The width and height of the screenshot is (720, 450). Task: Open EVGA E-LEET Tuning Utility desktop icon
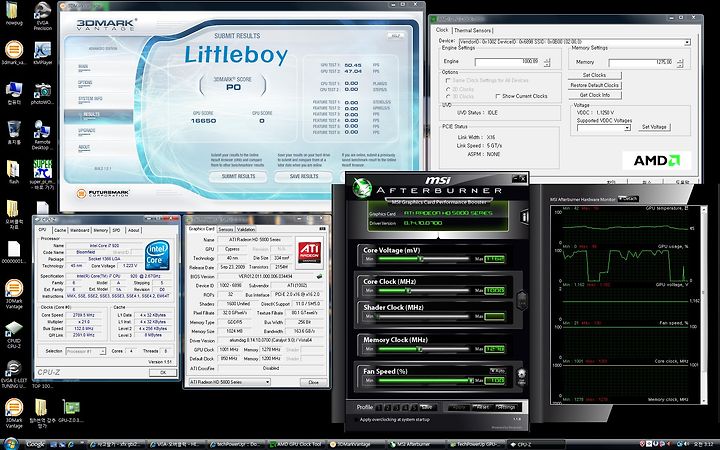pos(14,374)
